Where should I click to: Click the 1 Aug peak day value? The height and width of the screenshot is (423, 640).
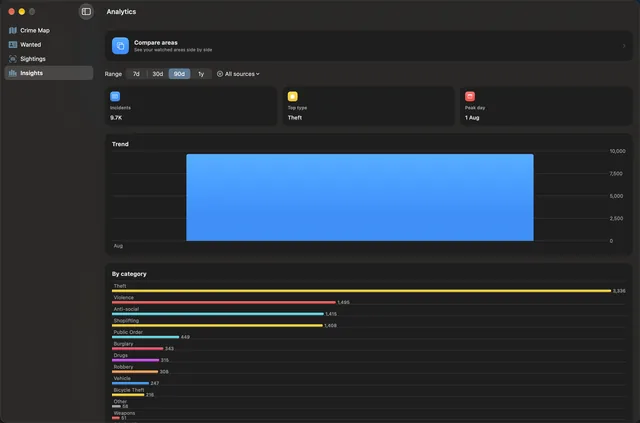[x=472, y=118]
